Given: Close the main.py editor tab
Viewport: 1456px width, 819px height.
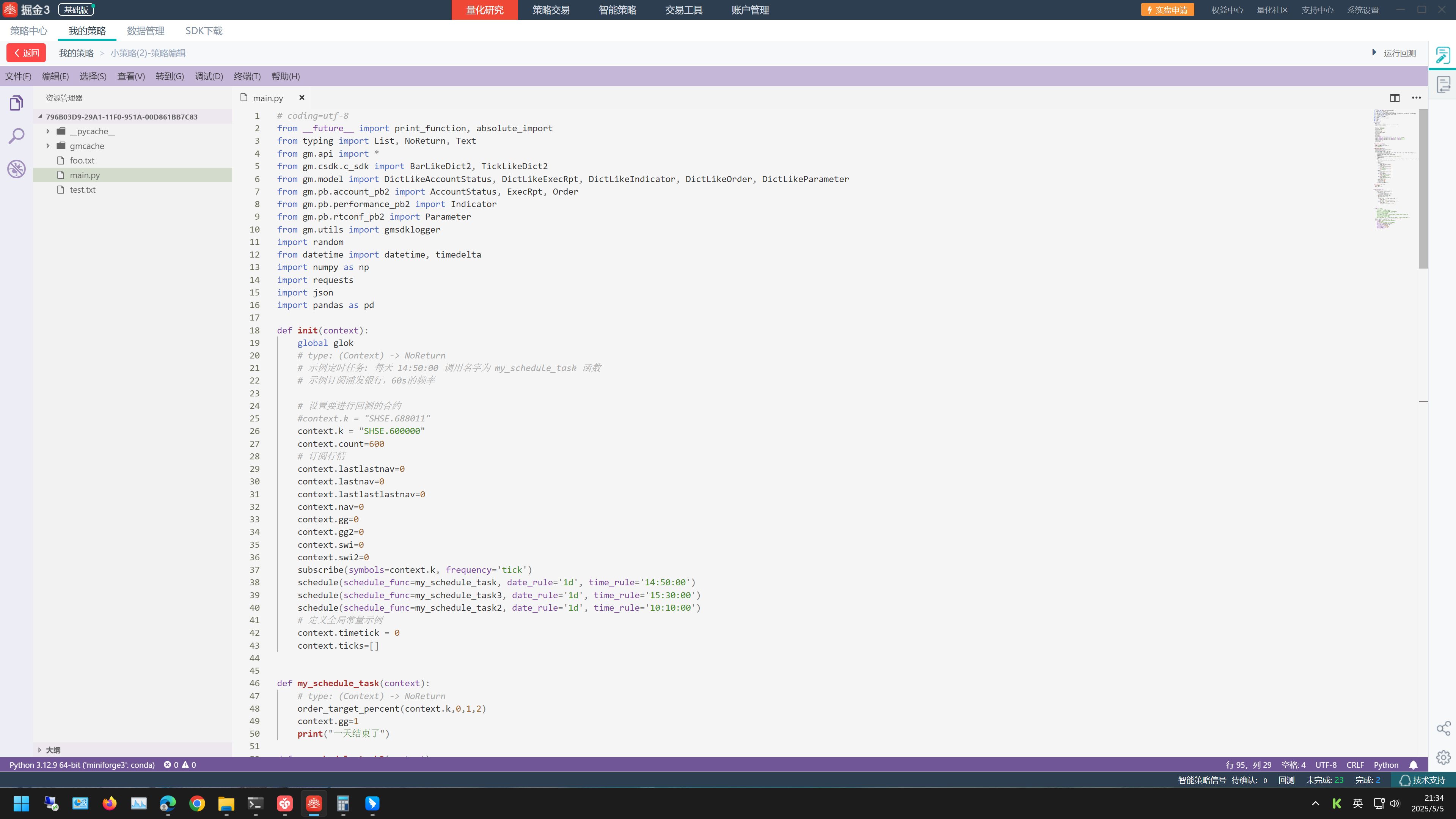Looking at the screenshot, I should coord(302,98).
